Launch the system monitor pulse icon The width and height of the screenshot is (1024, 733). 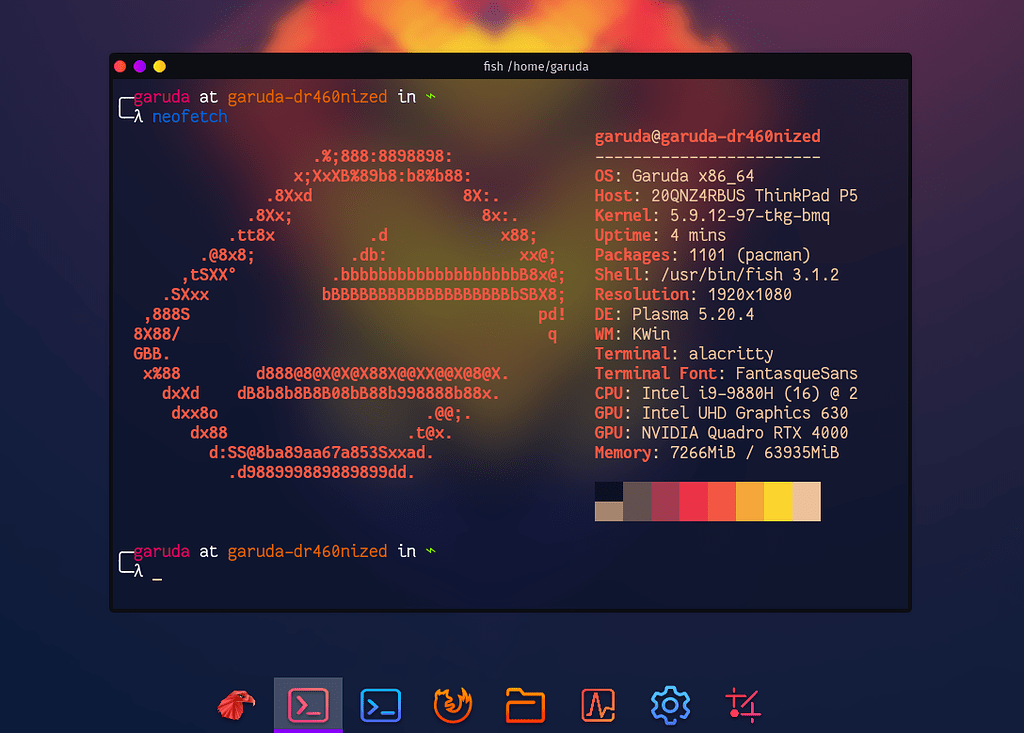(597, 705)
